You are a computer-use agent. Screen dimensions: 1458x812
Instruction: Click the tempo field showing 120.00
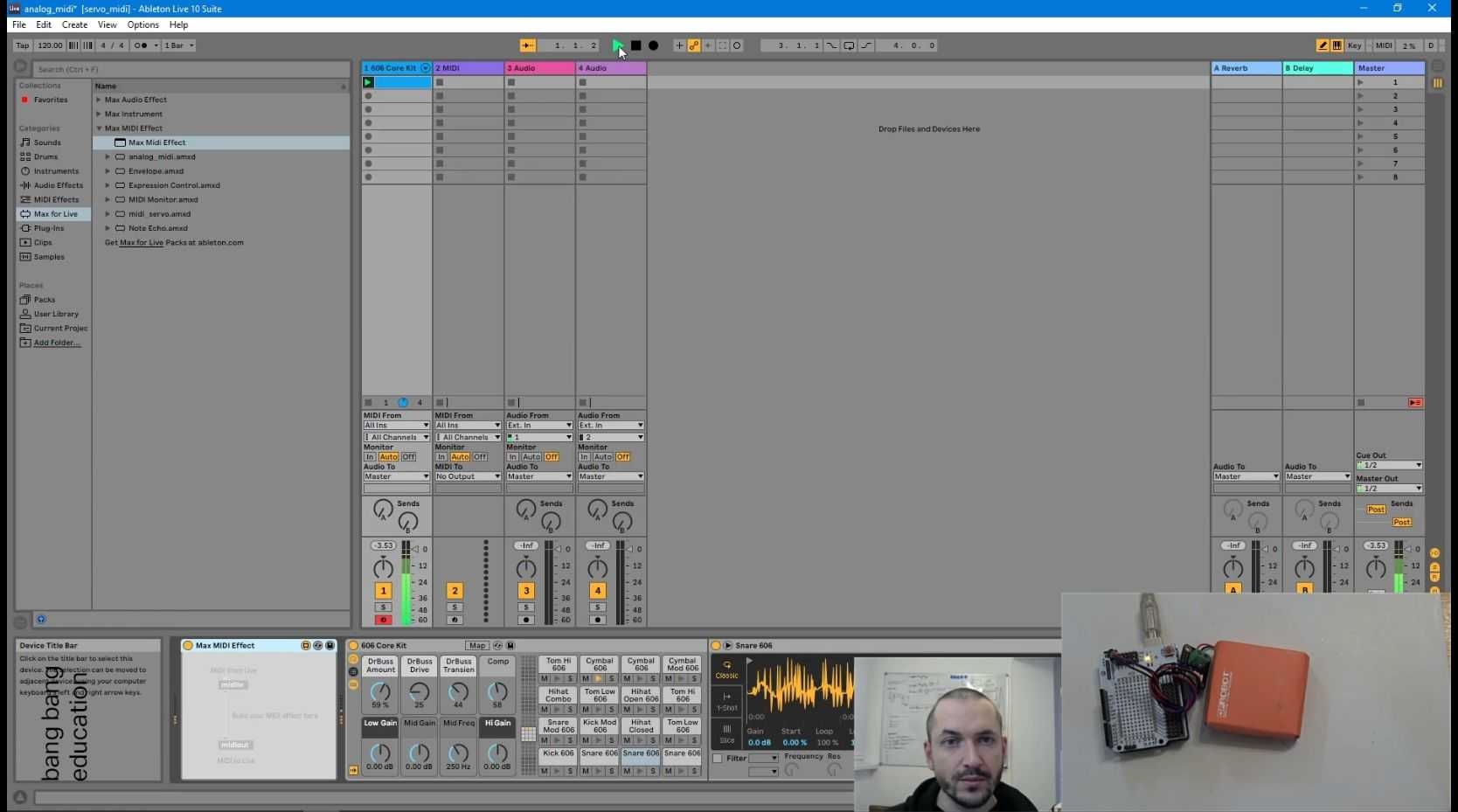point(50,45)
